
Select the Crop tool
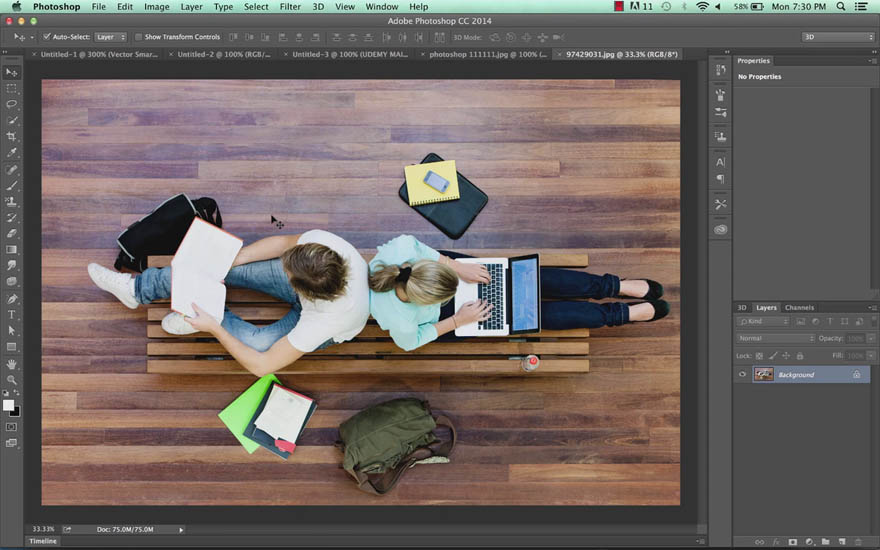[11, 136]
